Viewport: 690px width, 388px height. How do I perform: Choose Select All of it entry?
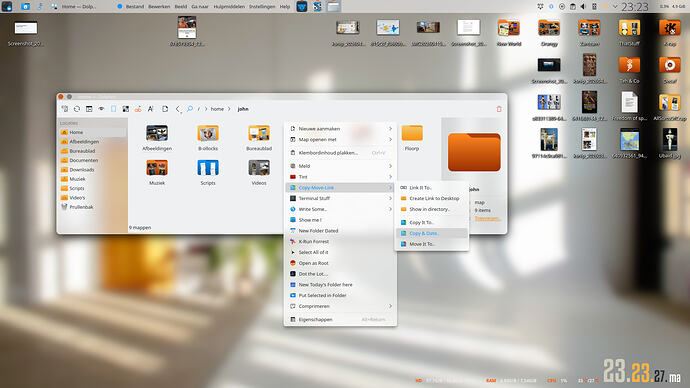coord(340,252)
